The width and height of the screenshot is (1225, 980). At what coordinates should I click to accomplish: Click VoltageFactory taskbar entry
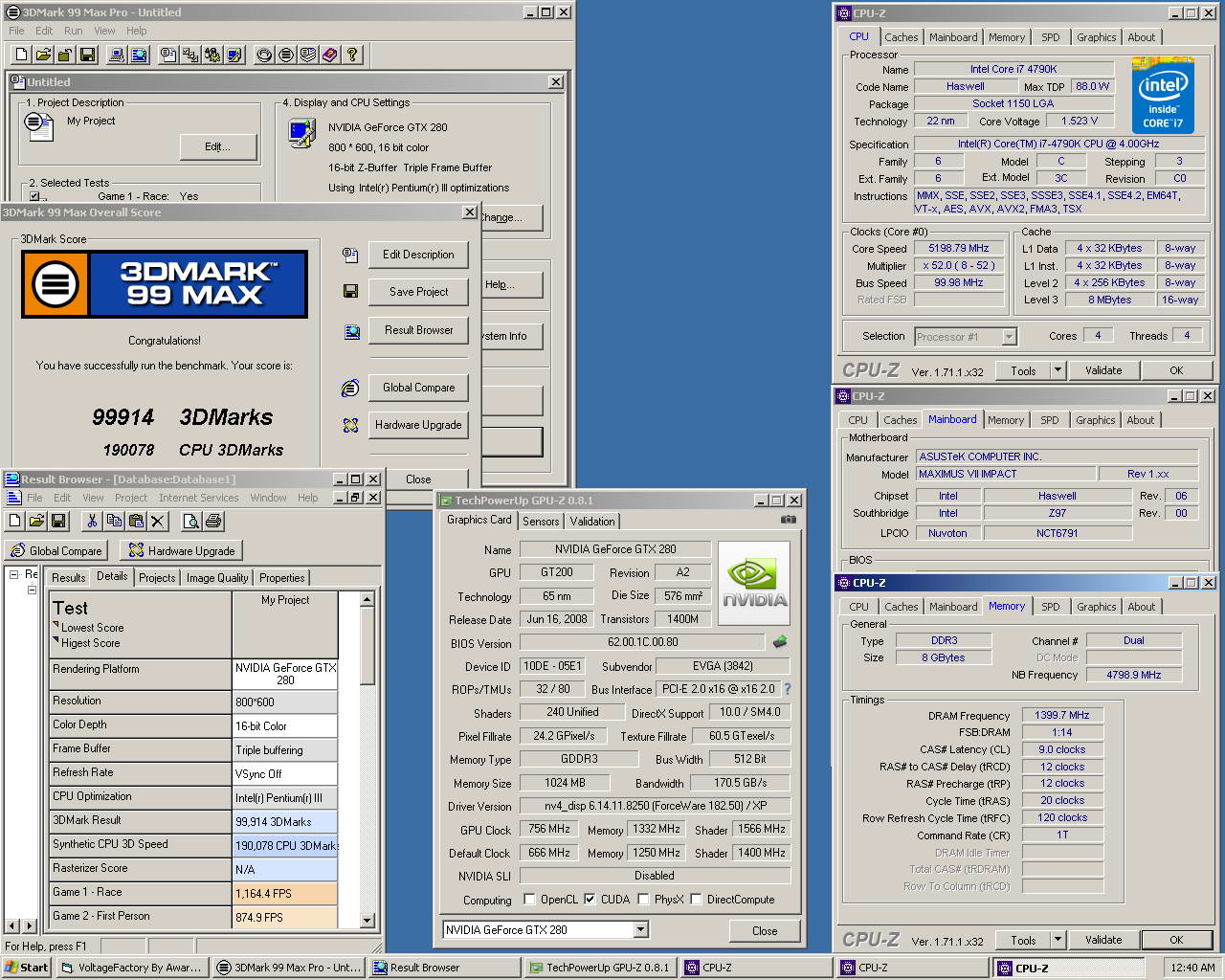tap(132, 968)
